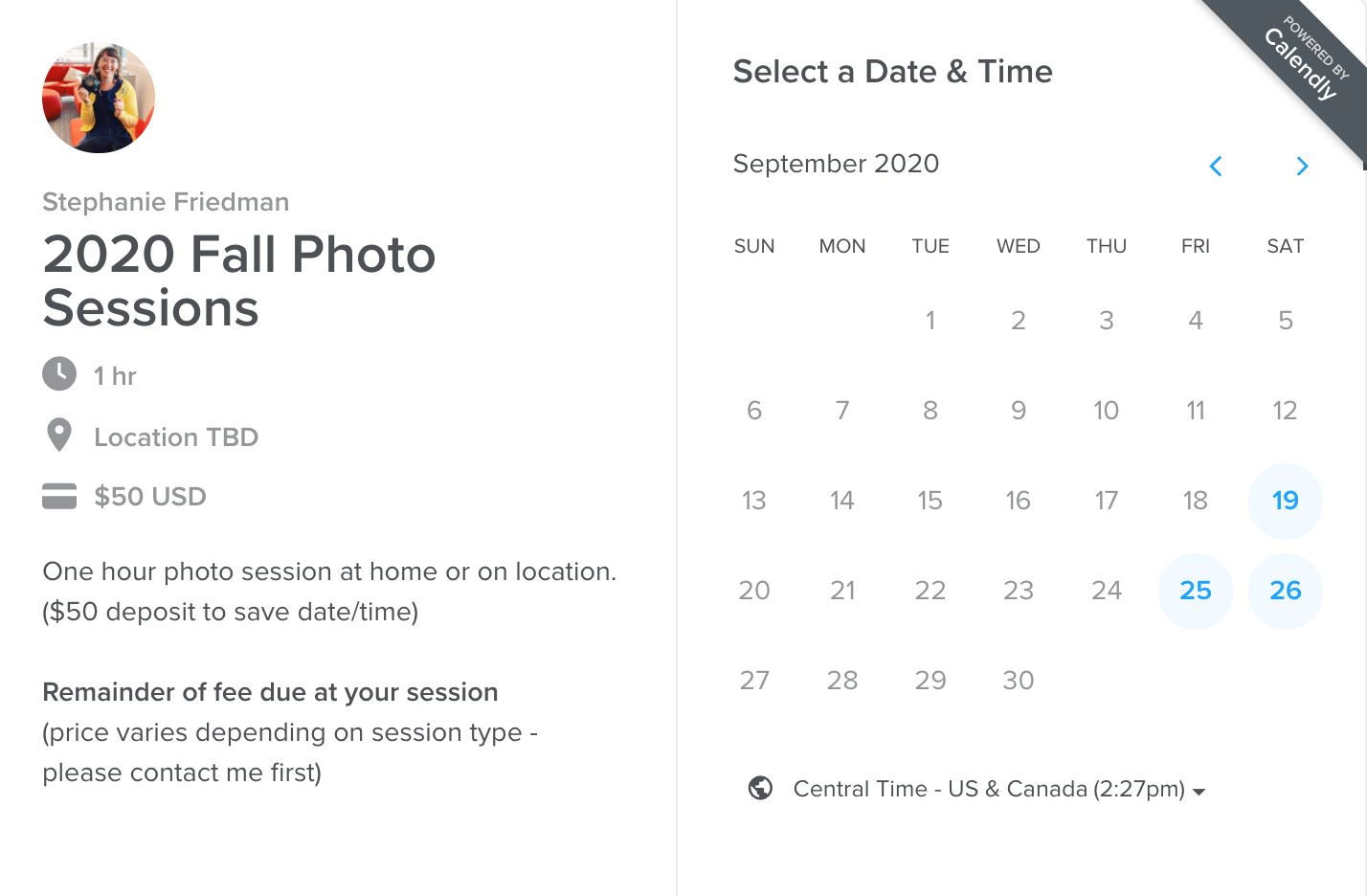
Task: Click the time zone dropdown caret
Action: 1199,792
